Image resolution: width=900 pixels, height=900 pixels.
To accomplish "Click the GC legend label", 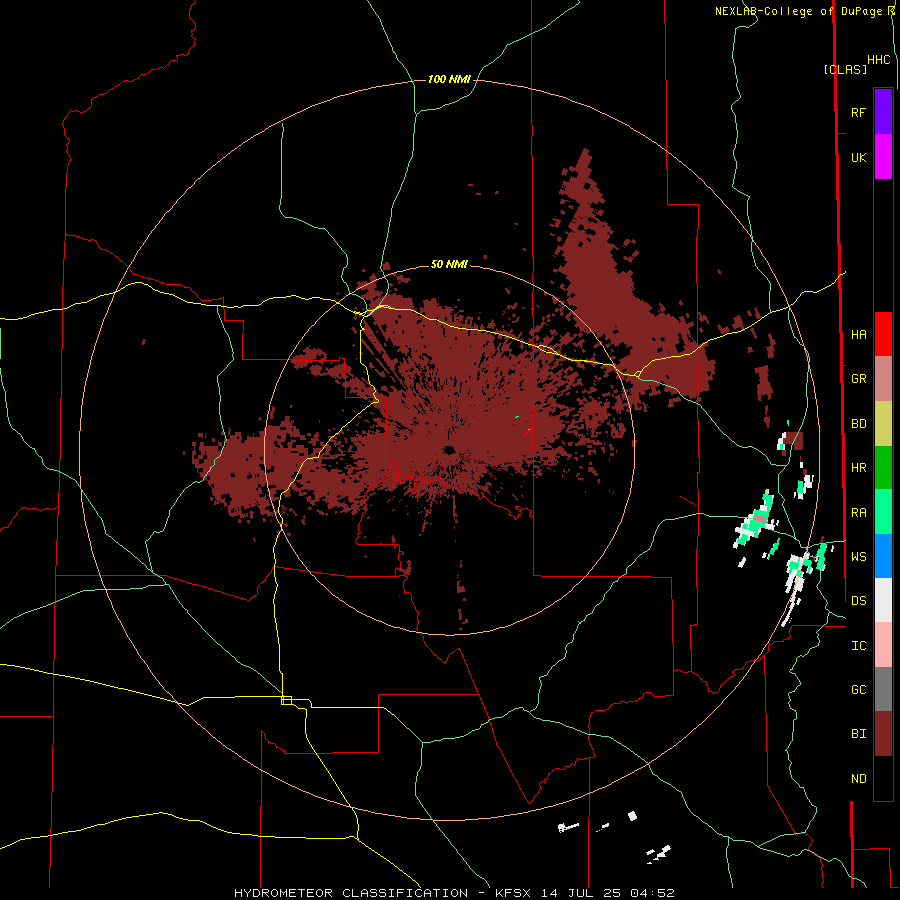I will pyautogui.click(x=858, y=690).
